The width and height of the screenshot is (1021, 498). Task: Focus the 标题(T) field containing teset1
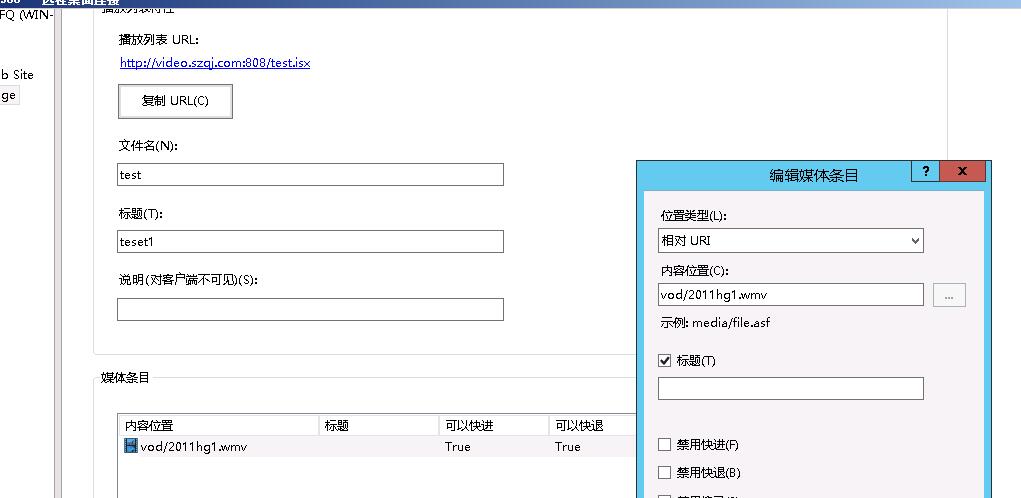tap(310, 242)
